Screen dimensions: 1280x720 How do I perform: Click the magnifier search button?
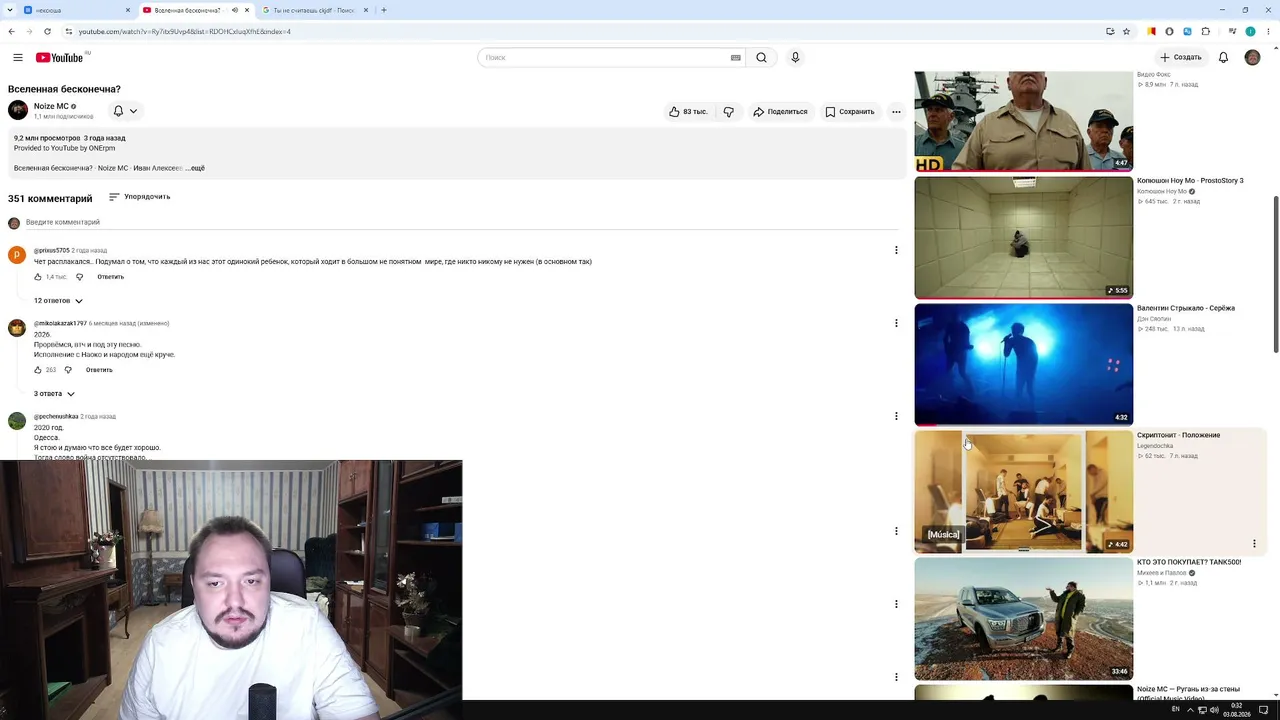click(761, 58)
